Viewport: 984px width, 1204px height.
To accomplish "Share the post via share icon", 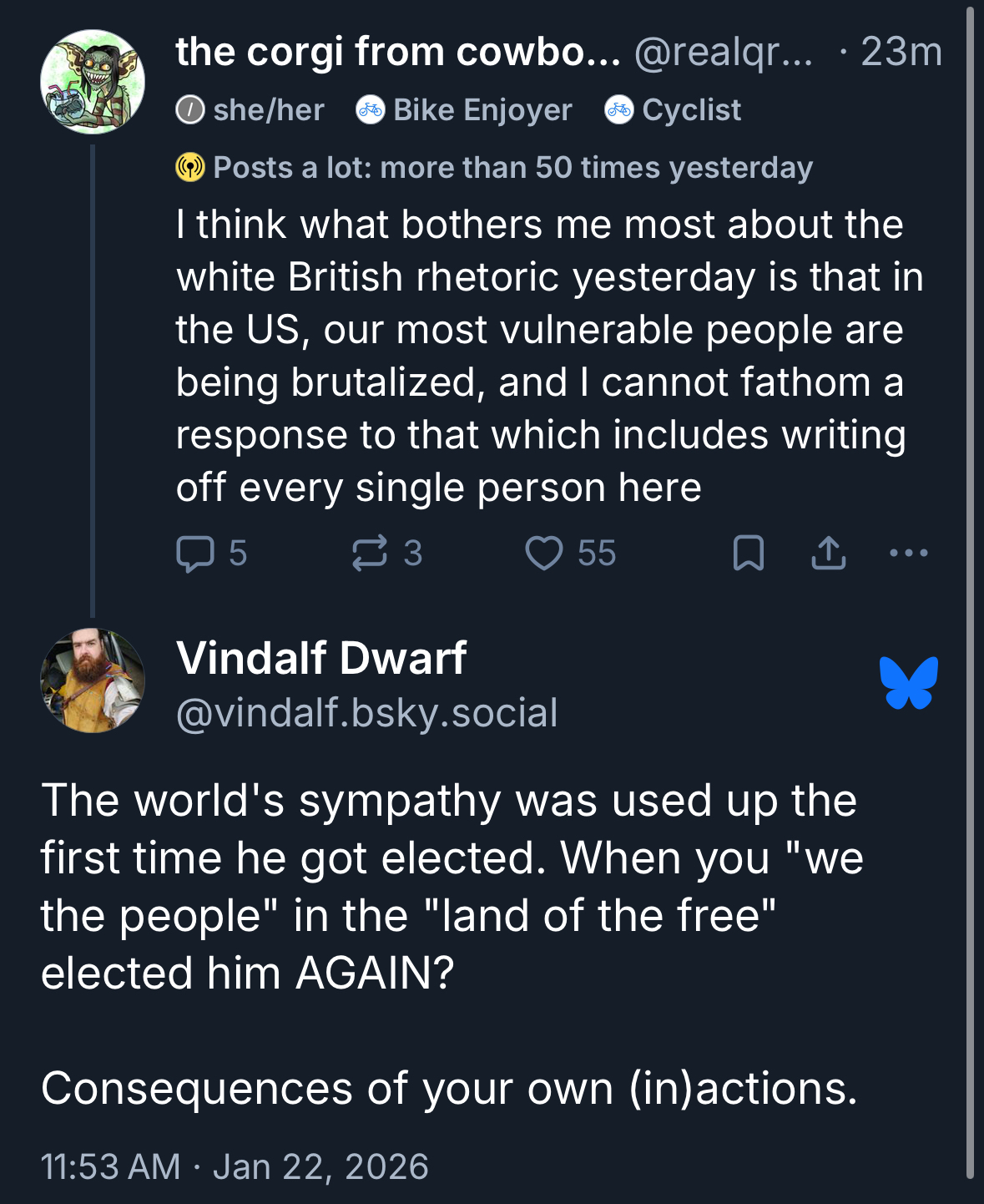I will 828,554.
